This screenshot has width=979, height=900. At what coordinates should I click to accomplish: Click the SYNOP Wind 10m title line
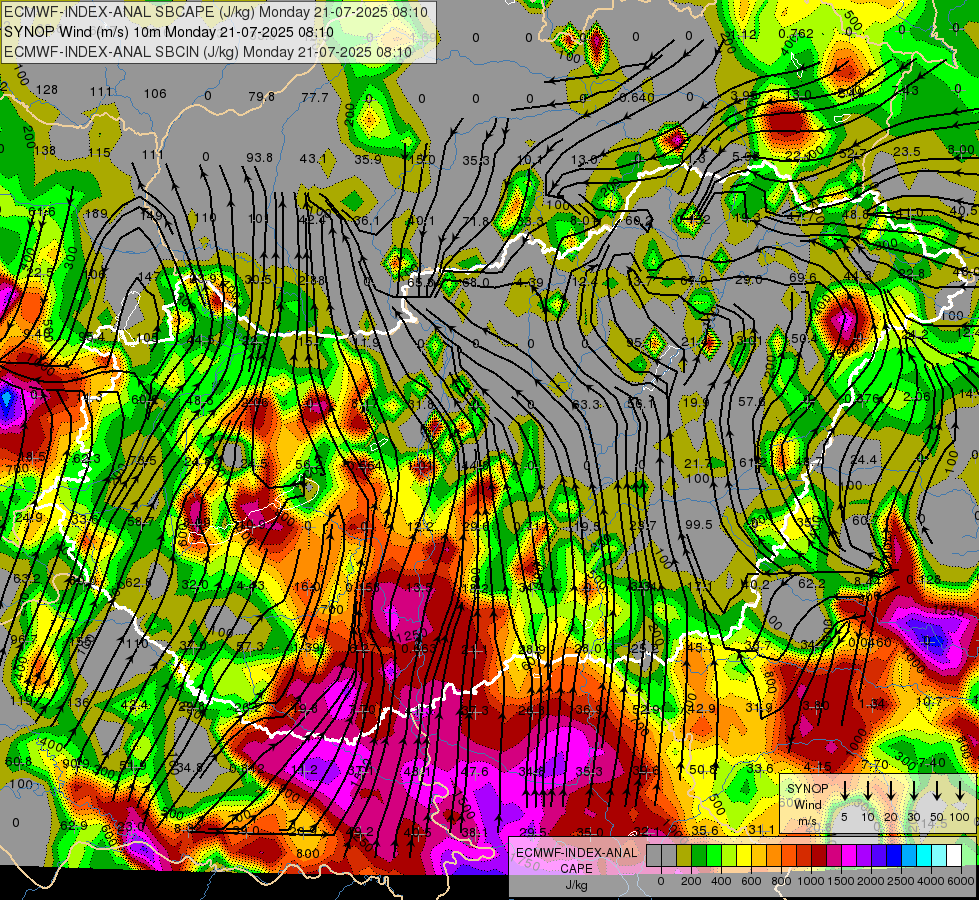click(169, 32)
